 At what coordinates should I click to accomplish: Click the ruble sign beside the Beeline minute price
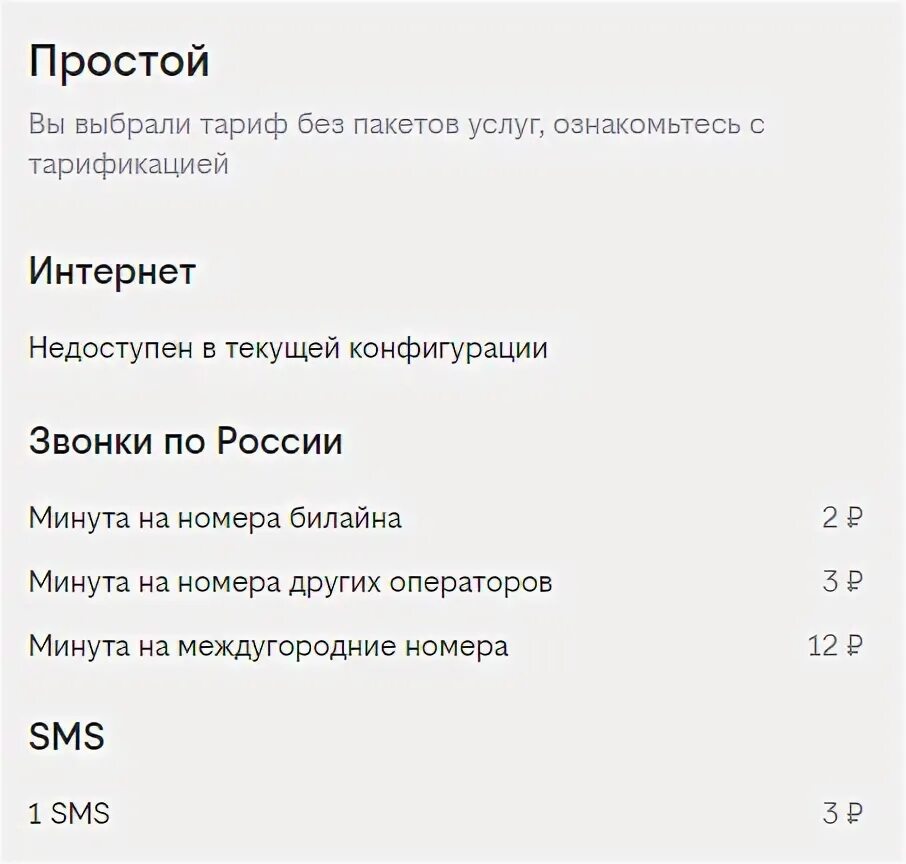click(854, 517)
